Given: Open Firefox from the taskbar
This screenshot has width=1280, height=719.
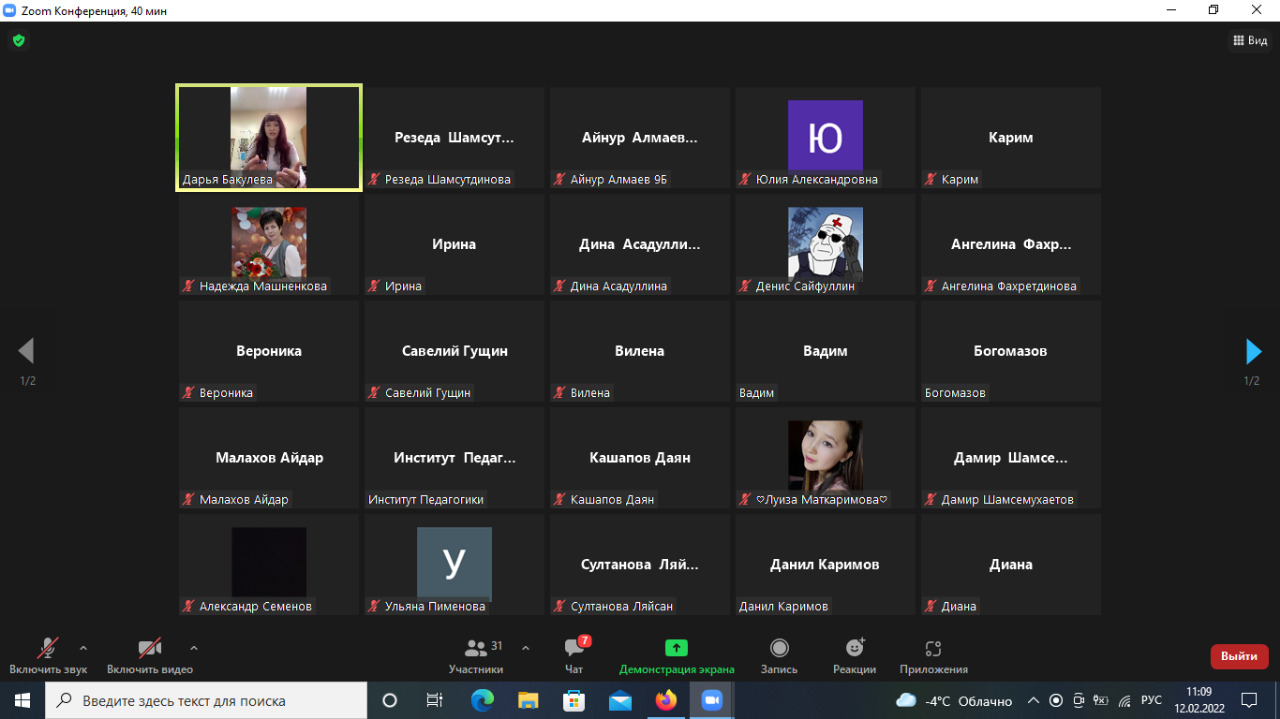Looking at the screenshot, I should tap(666, 700).
